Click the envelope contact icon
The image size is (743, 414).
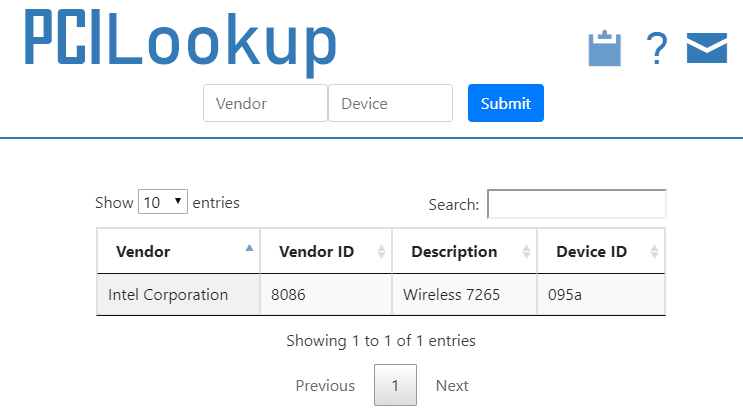[x=707, y=48]
